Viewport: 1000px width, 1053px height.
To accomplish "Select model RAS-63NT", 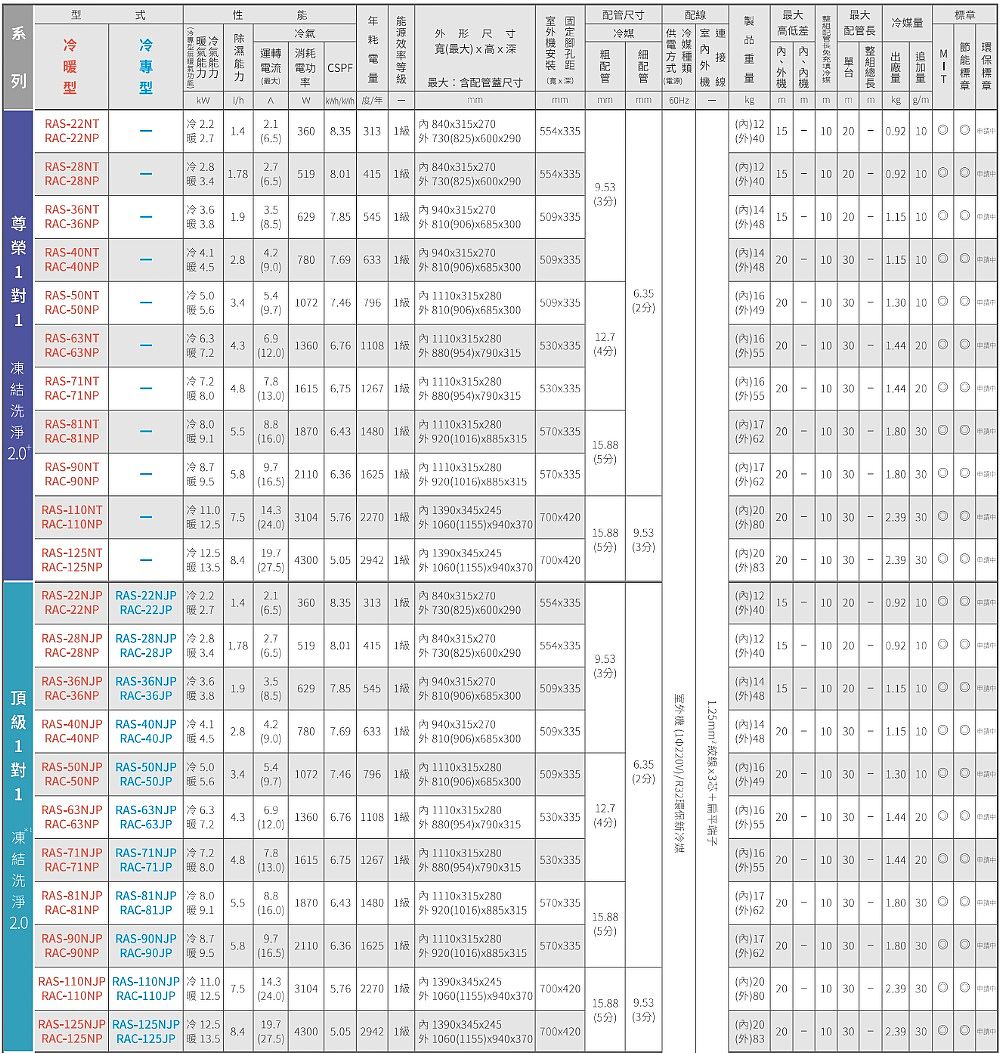I will [x=72, y=338].
